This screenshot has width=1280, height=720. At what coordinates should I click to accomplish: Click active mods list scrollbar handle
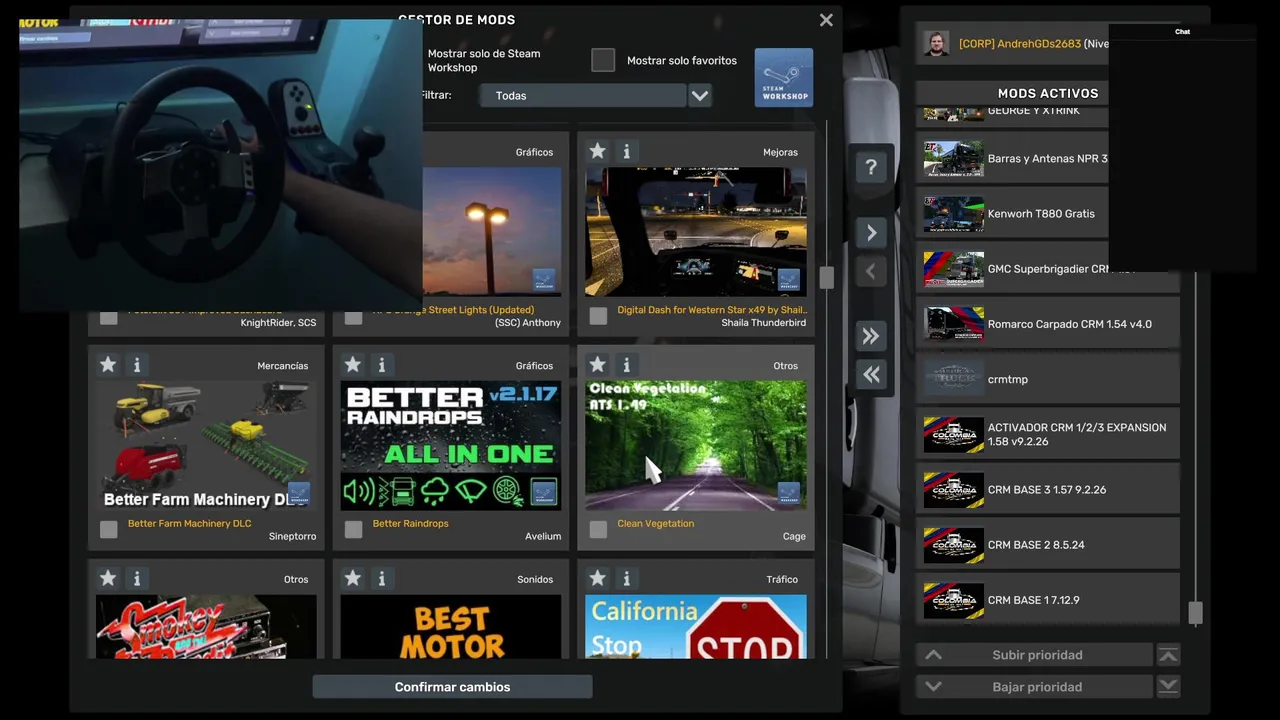(x=1195, y=613)
